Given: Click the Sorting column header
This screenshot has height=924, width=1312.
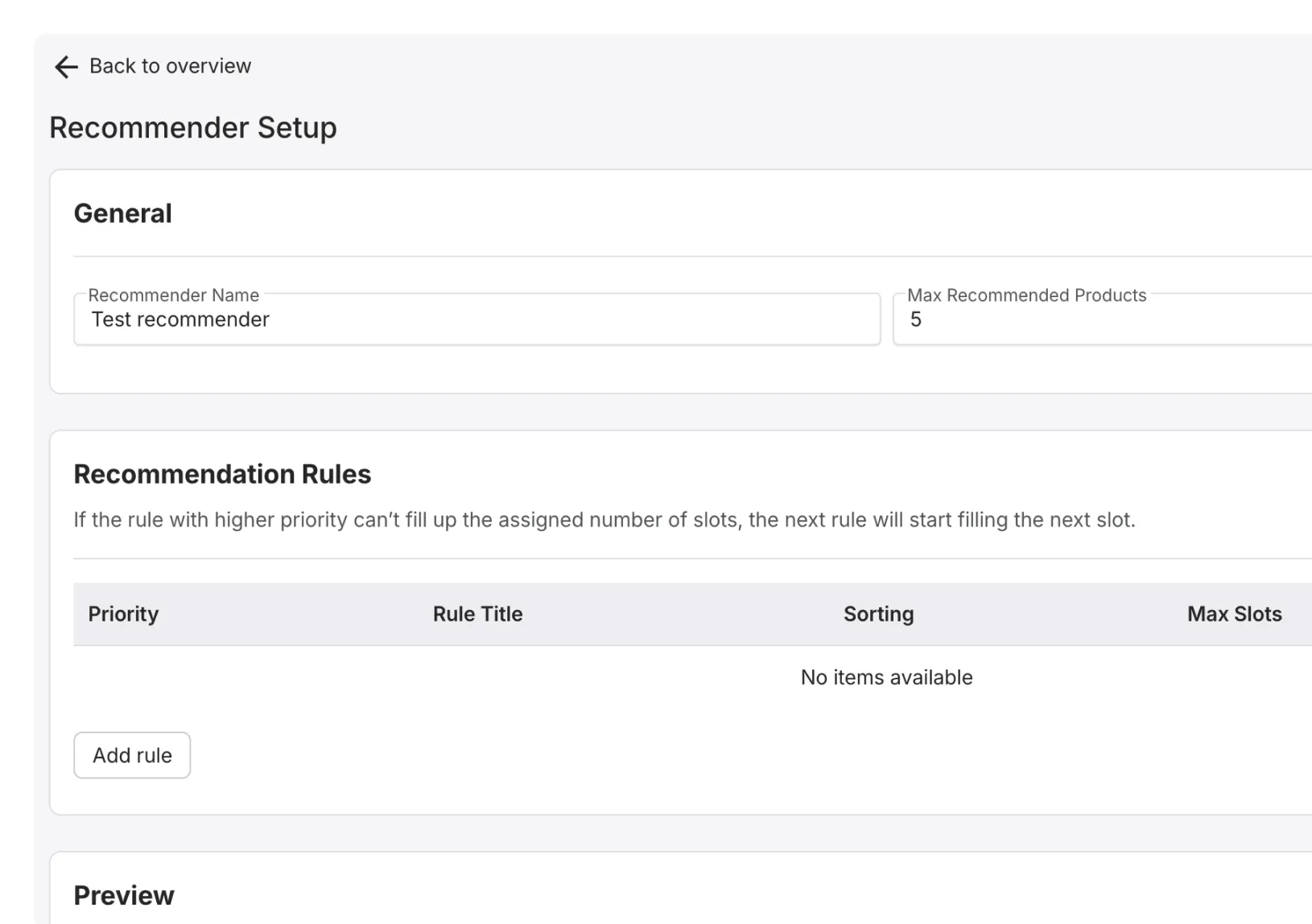Looking at the screenshot, I should (x=878, y=614).
